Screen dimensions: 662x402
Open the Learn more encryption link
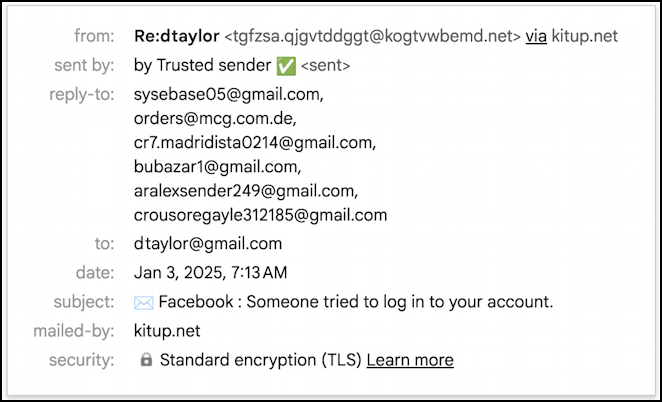tap(410, 360)
